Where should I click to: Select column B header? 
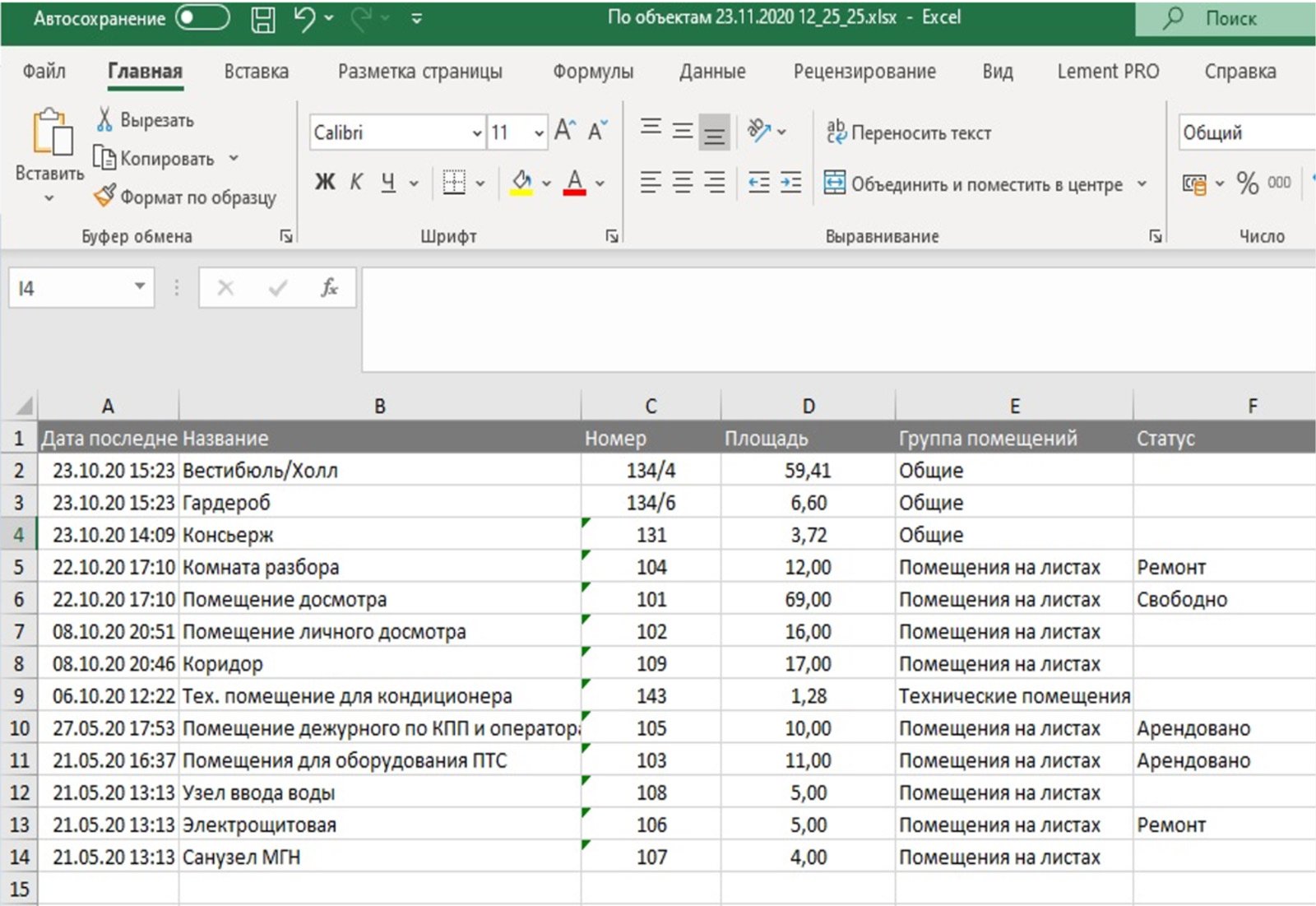coord(379,406)
